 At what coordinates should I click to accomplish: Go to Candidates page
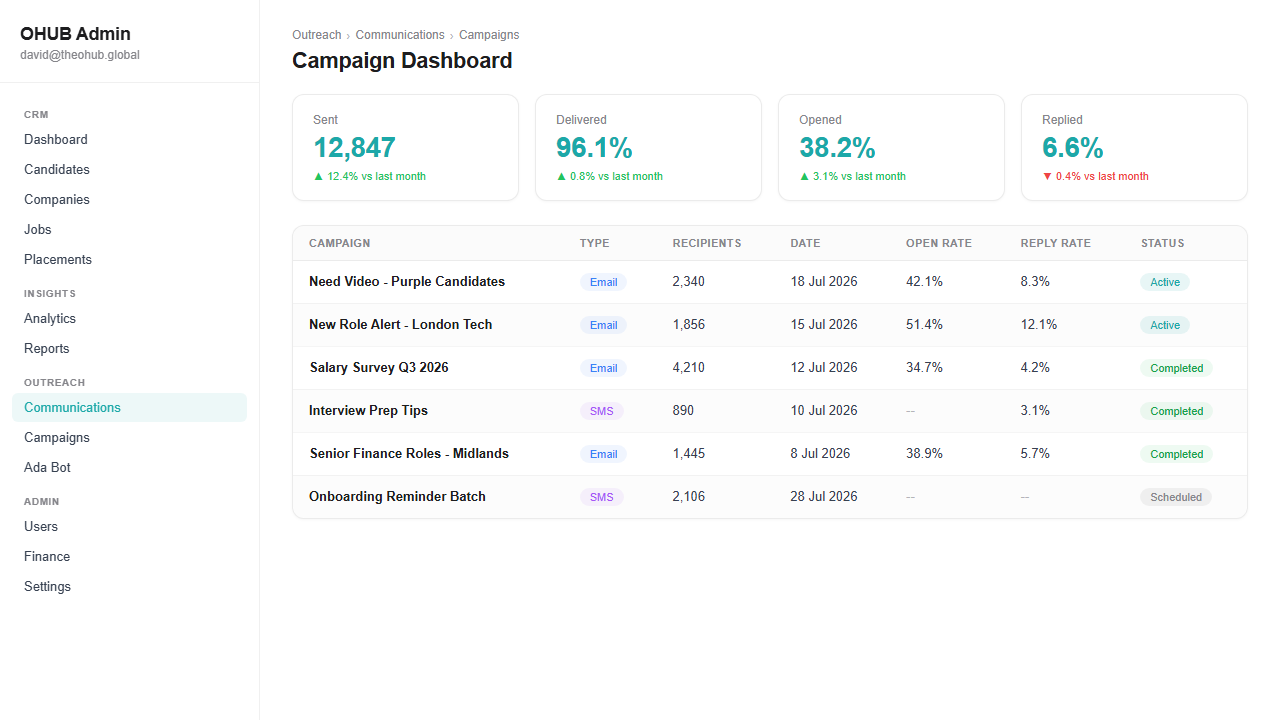coord(129,170)
